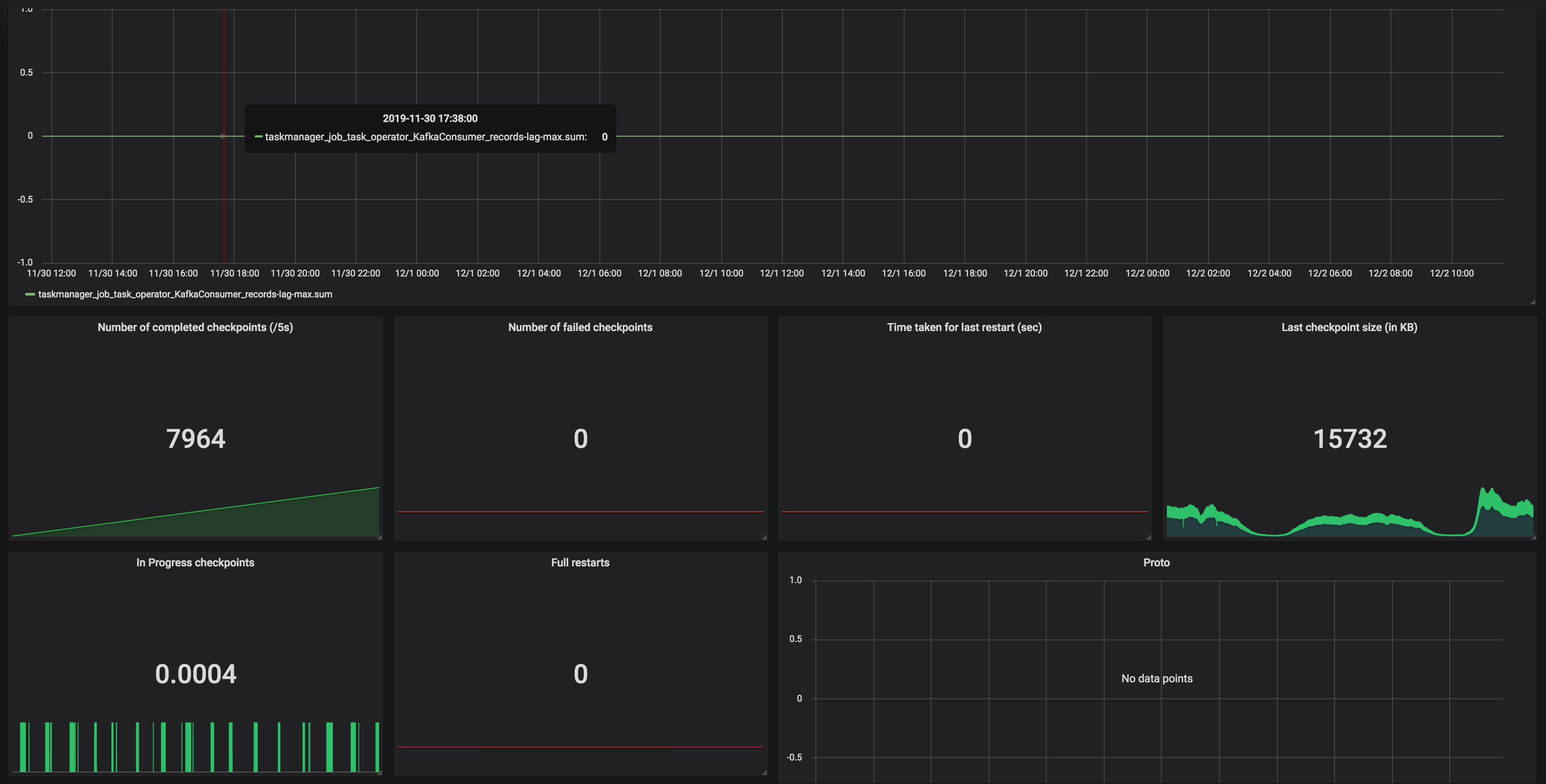This screenshot has height=784, width=1546.
Task: Click the 'Last checkpoint size (in KB)' panel title
Action: (x=1348, y=328)
